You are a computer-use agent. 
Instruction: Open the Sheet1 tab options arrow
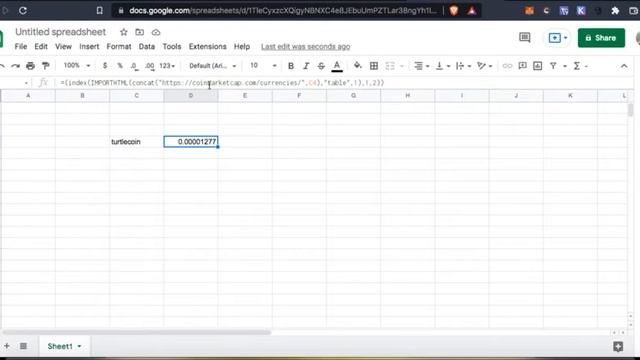tap(80, 347)
